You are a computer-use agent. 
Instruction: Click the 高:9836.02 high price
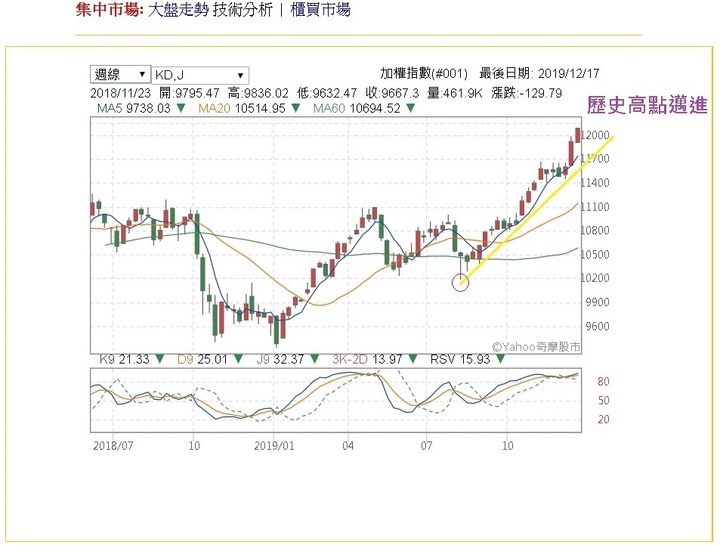click(259, 93)
